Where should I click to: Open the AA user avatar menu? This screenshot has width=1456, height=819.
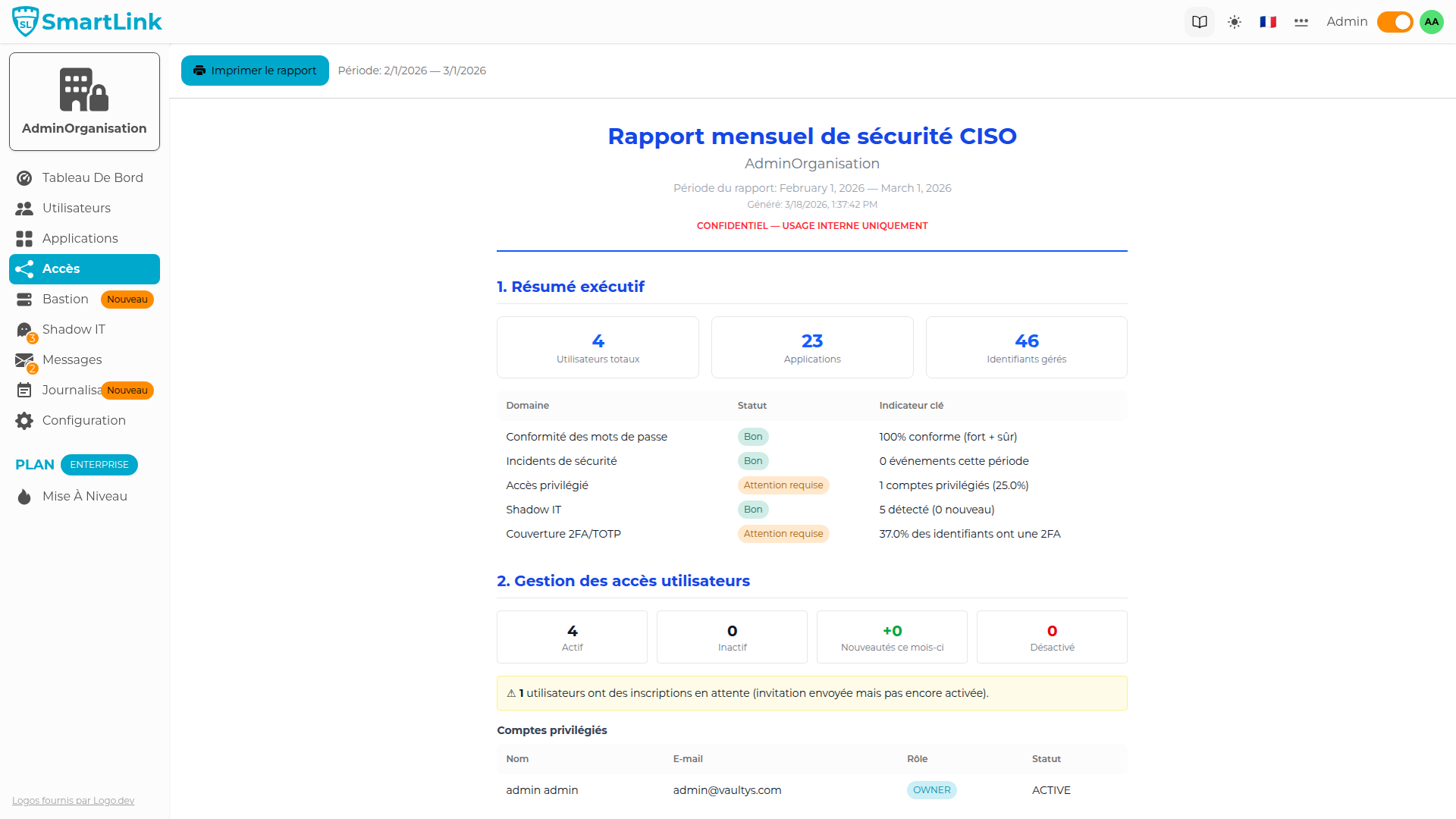click(x=1431, y=21)
